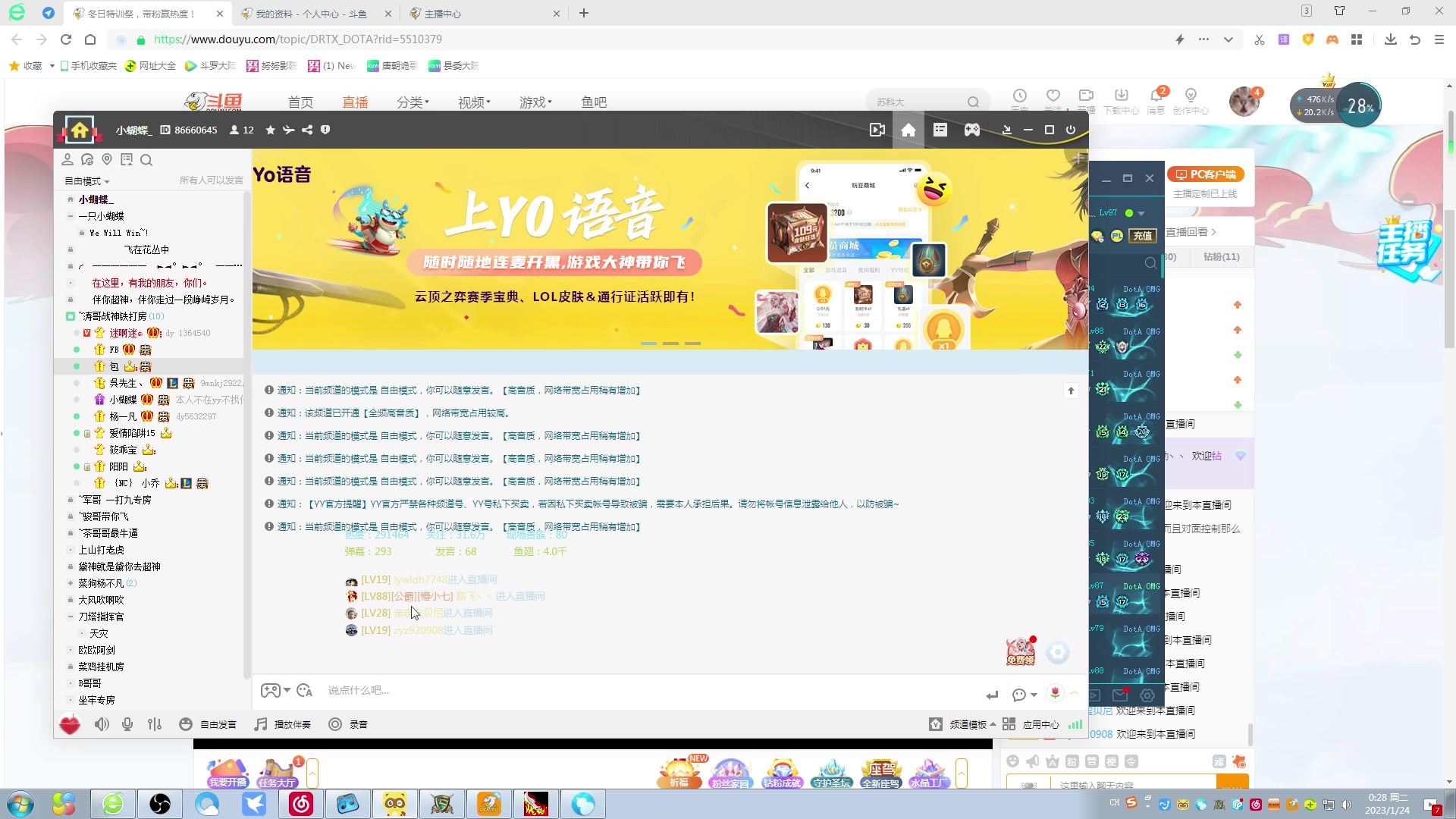Click the white home icon in YY header
Image resolution: width=1456 pixels, height=819 pixels.
[908, 130]
